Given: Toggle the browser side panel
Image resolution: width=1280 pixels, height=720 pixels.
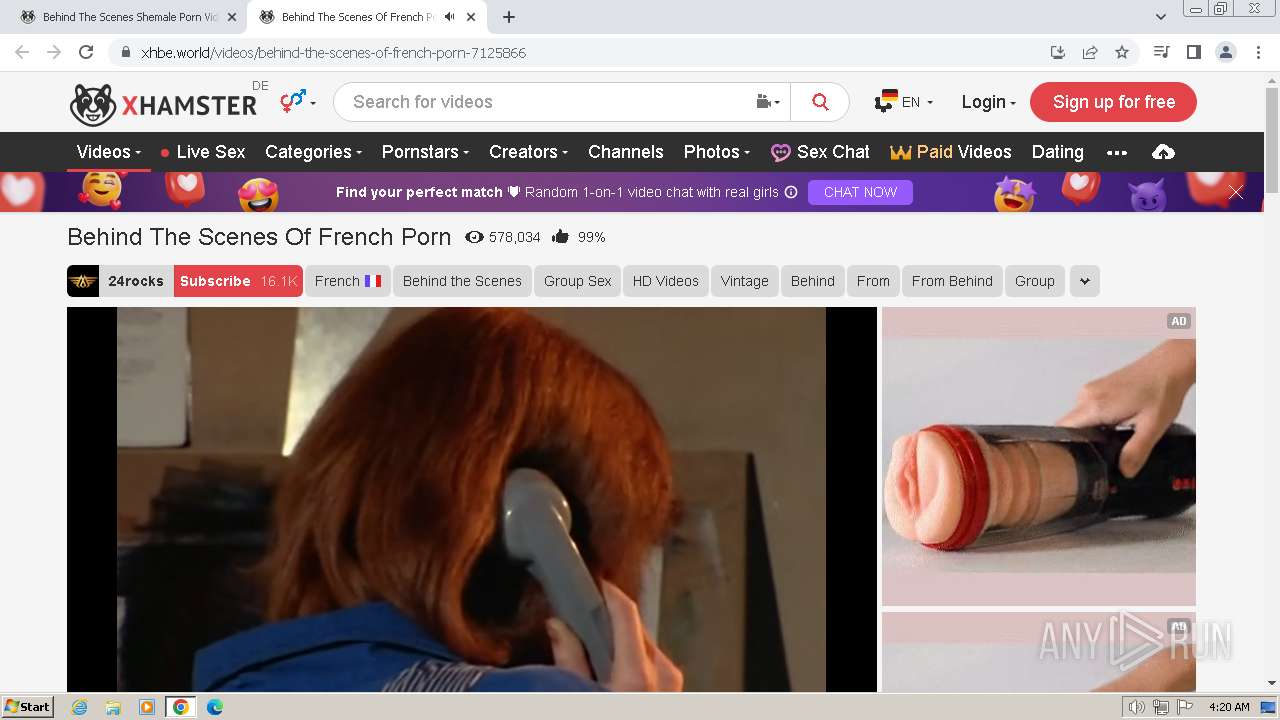Looking at the screenshot, I should (x=1193, y=52).
